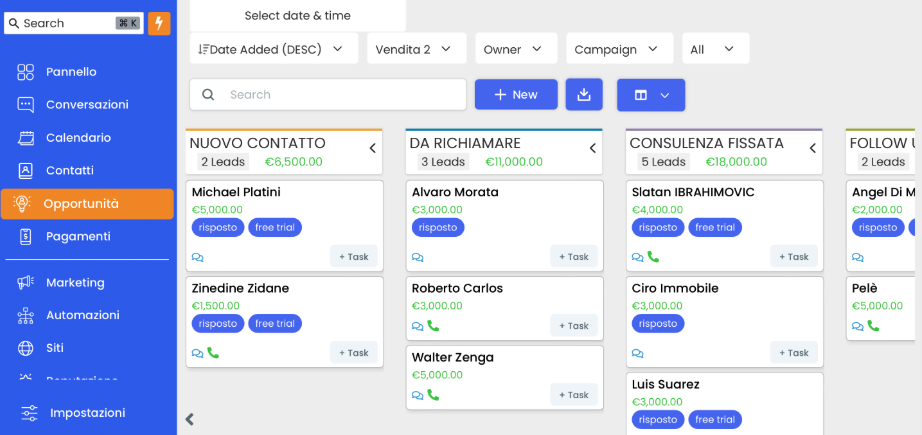Open the Owner filter dropdown
922x435 pixels.
(x=512, y=49)
